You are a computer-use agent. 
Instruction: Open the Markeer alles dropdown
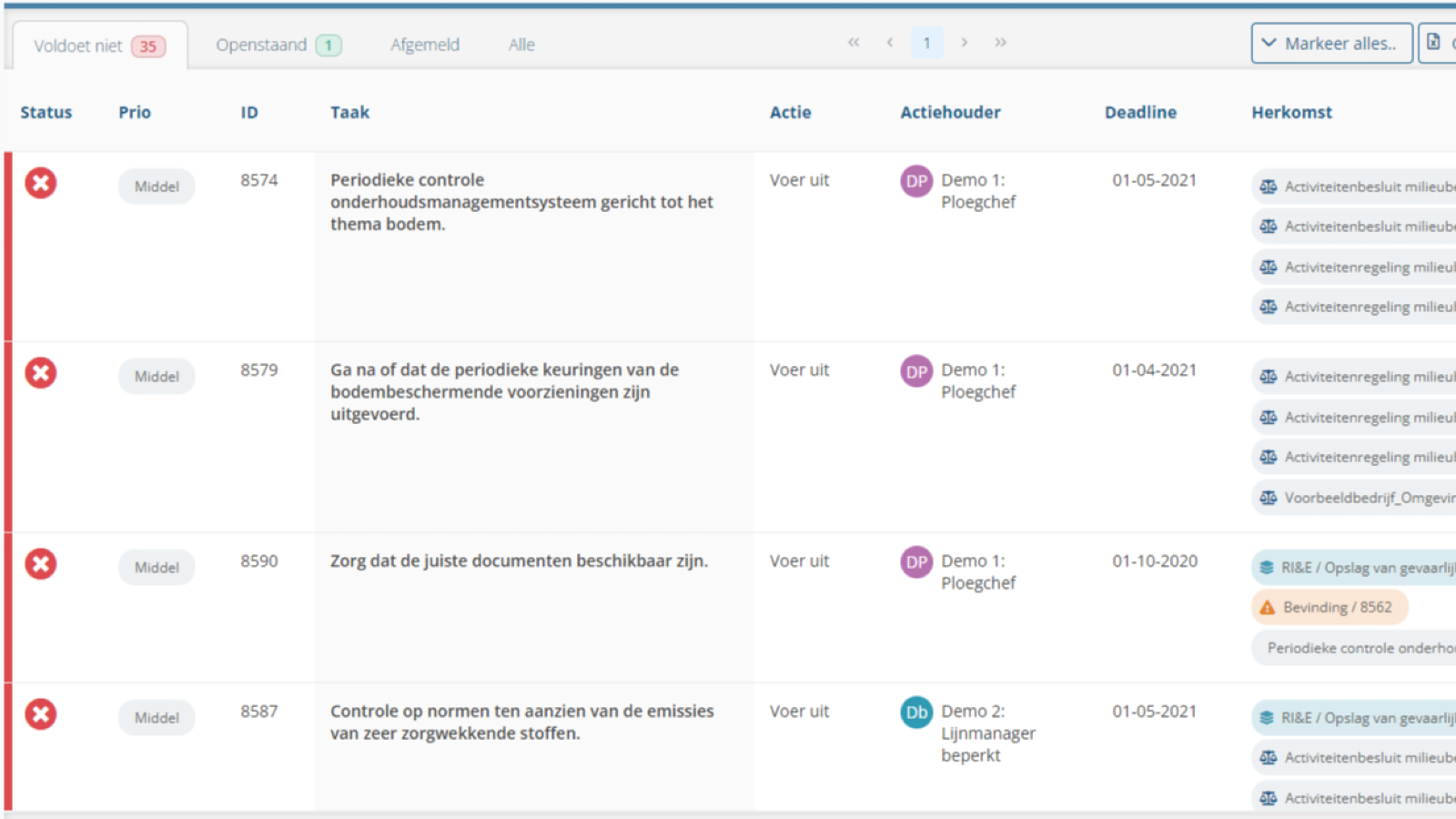tap(1330, 44)
